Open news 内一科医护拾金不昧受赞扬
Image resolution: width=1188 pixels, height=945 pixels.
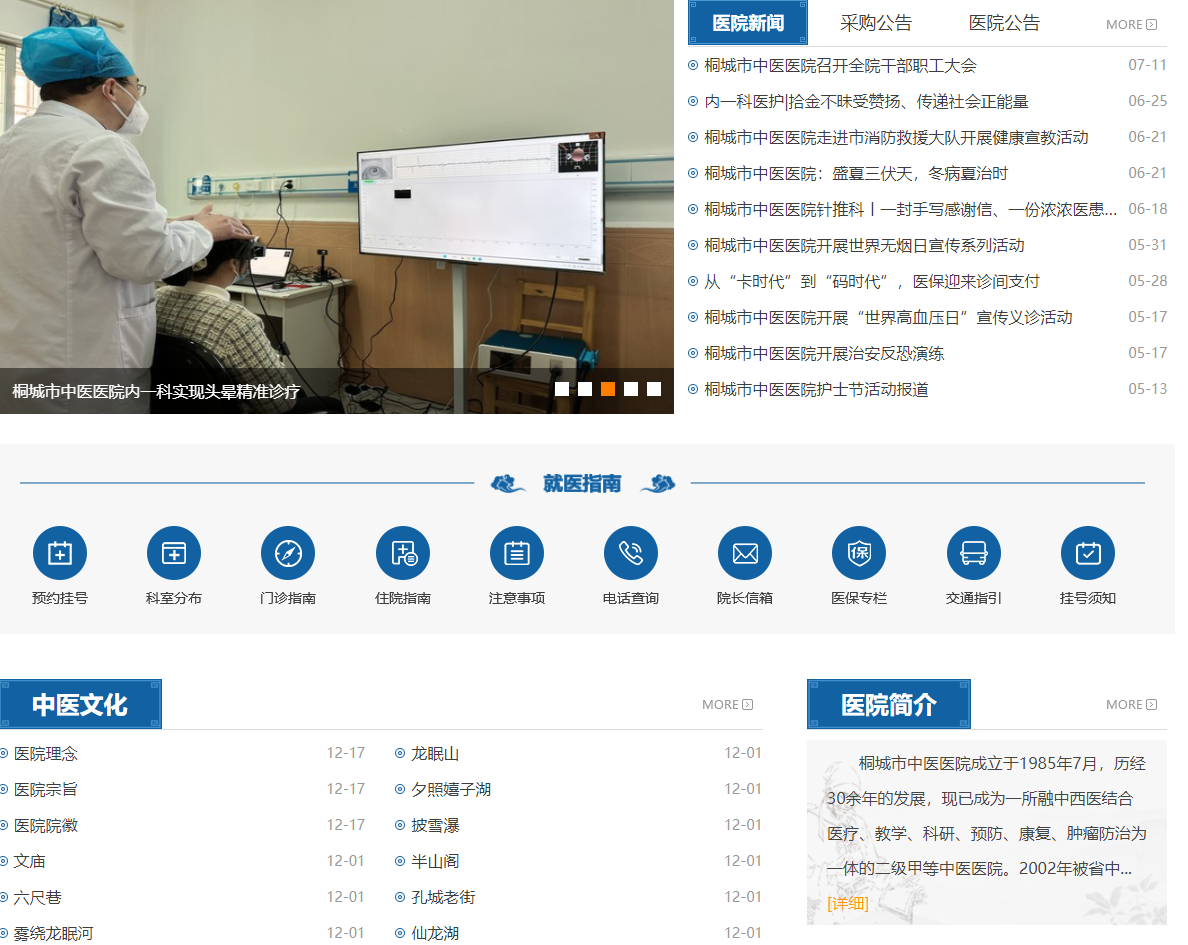click(866, 101)
